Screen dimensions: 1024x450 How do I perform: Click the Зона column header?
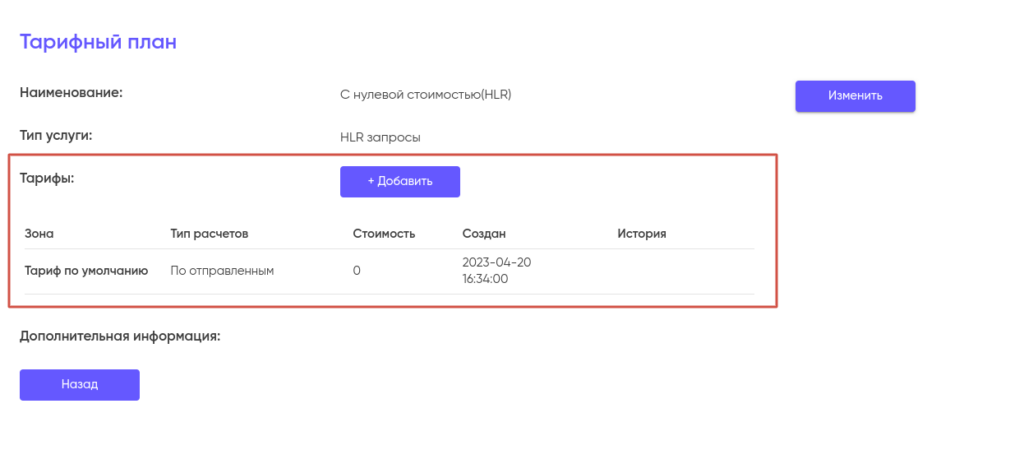click(x=38, y=233)
